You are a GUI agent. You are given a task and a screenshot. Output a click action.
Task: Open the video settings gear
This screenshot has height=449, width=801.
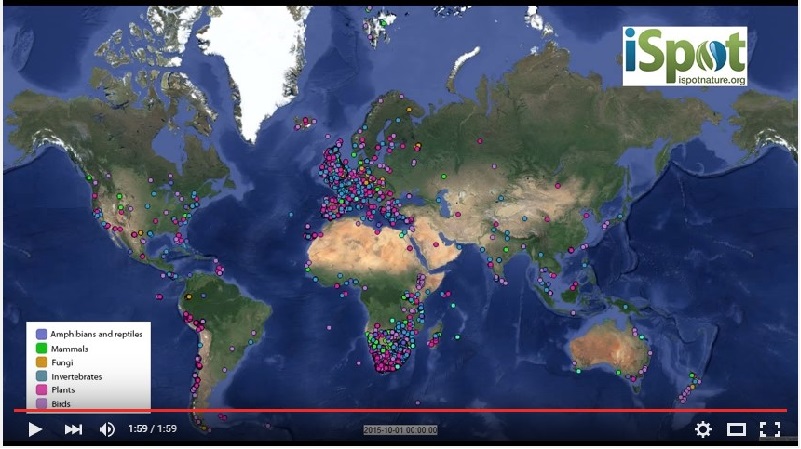[x=703, y=429]
